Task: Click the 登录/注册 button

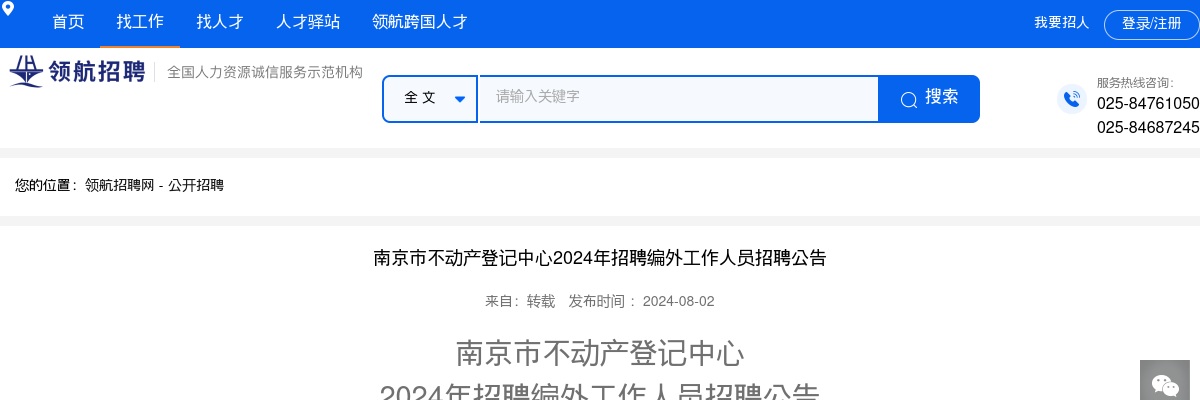Action: [1151, 24]
